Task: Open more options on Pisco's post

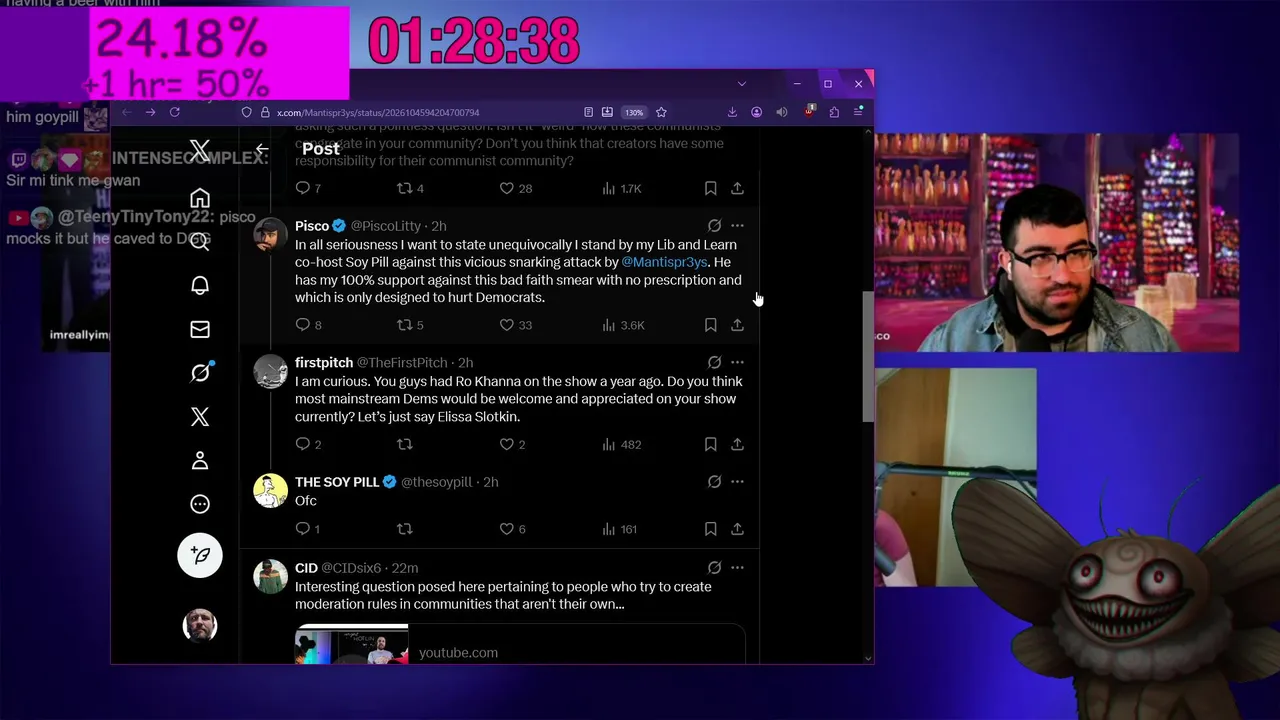Action: (737, 226)
